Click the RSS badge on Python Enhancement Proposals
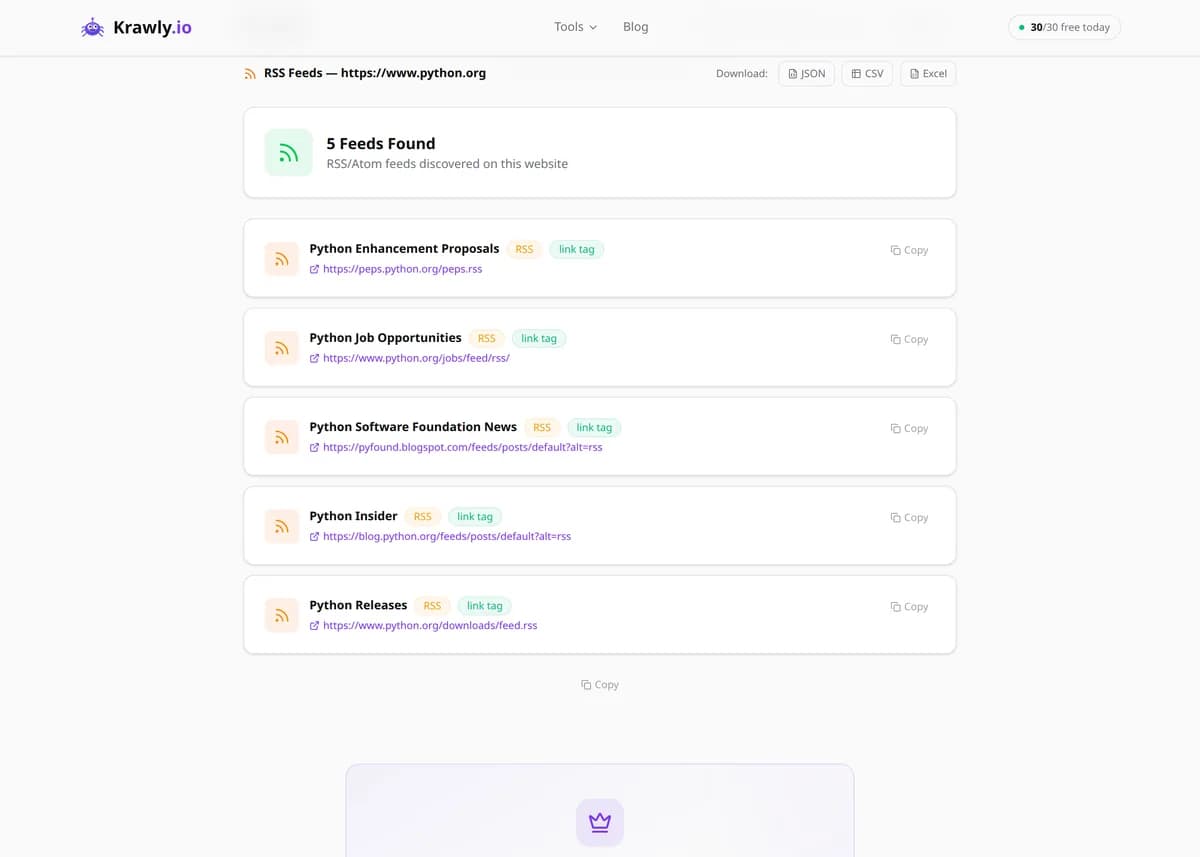The image size is (1200, 857). click(524, 249)
